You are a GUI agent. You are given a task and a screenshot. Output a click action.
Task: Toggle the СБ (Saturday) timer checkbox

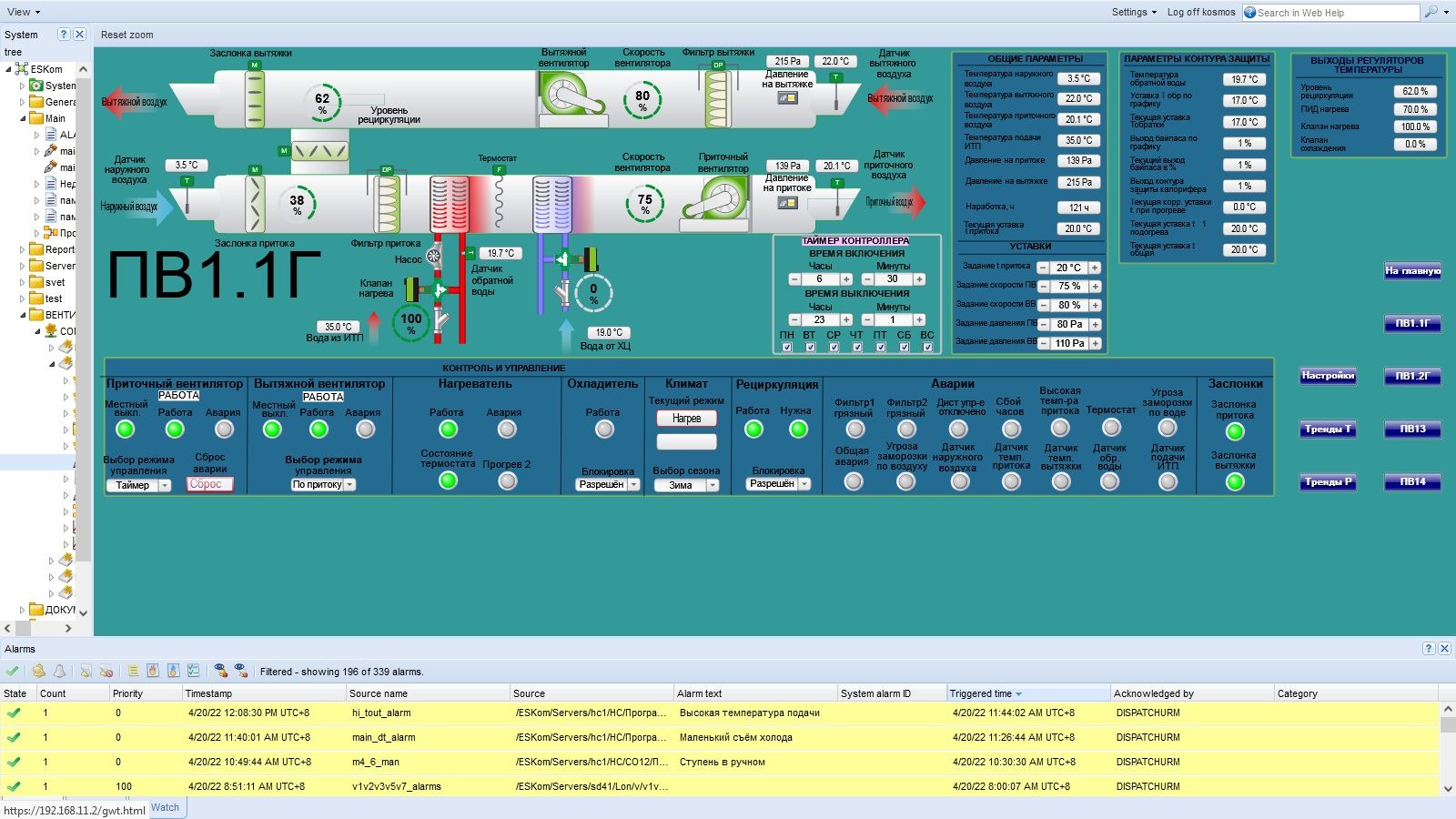pos(904,347)
